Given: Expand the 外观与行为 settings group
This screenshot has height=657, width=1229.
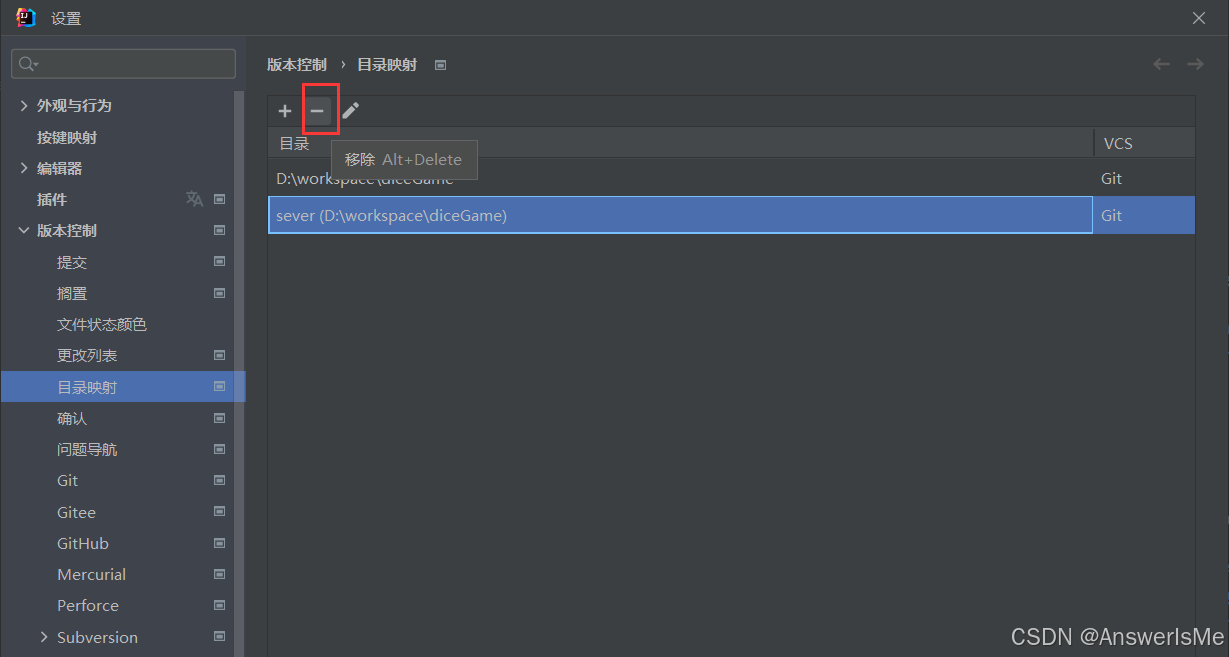Looking at the screenshot, I should [x=25, y=105].
